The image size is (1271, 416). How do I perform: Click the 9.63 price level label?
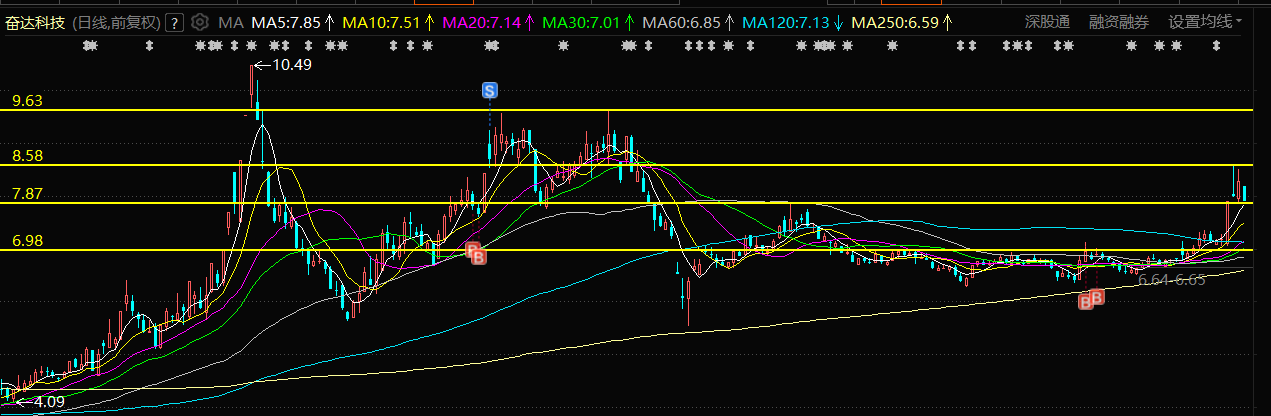[x=27, y=101]
